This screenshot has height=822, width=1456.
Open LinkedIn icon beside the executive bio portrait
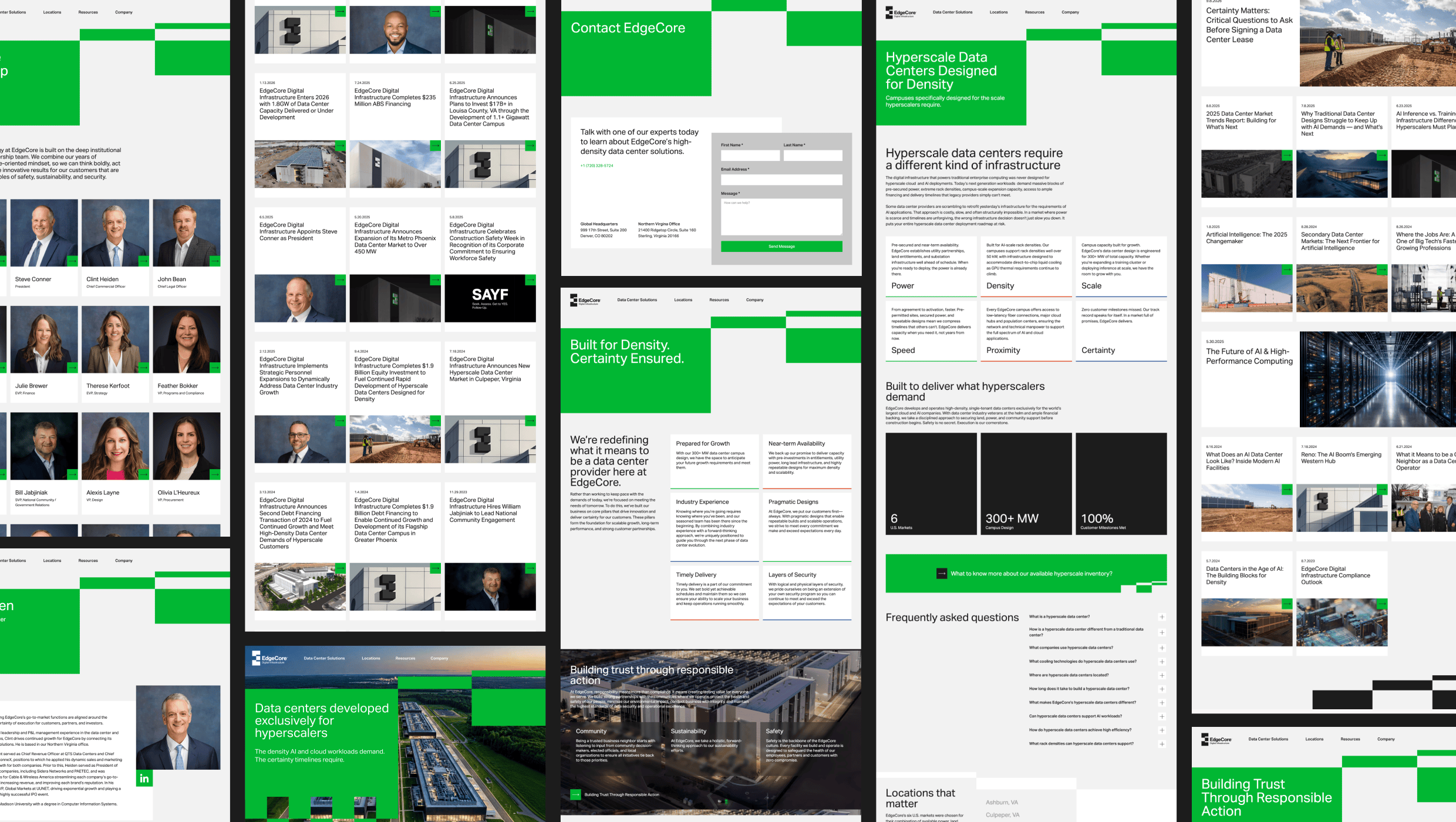144,779
